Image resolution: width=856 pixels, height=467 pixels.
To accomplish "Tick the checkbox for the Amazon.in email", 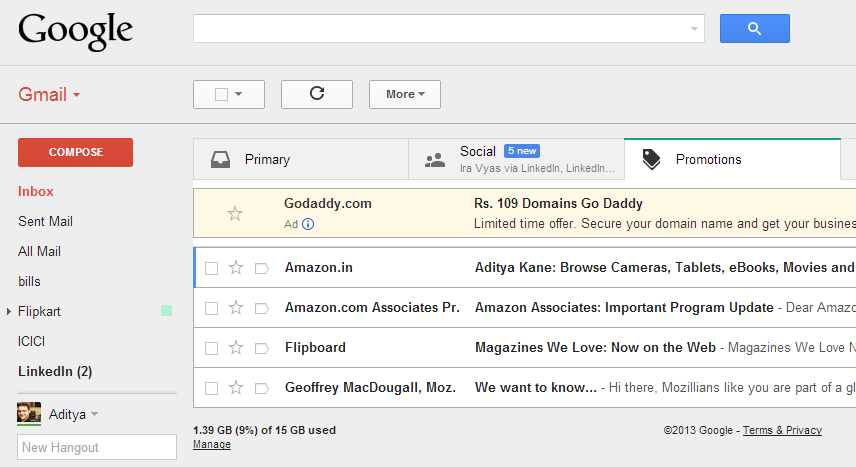I will [x=211, y=268].
